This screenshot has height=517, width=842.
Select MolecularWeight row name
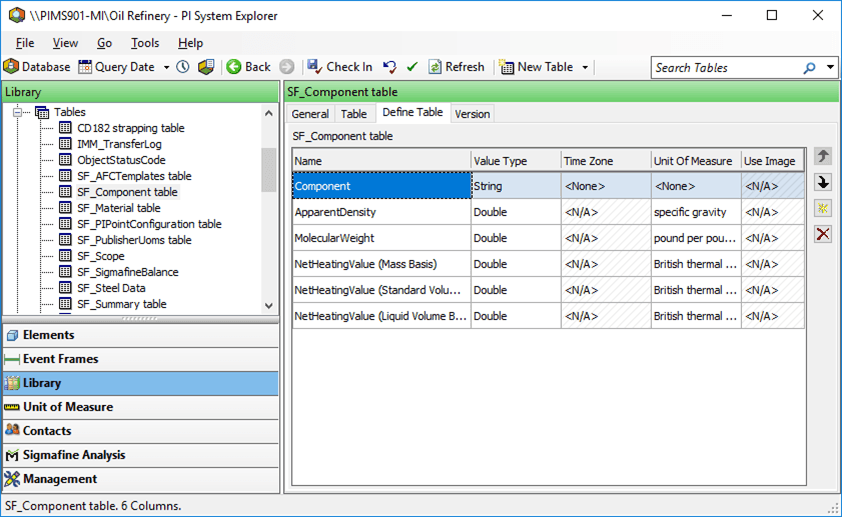tap(382, 238)
